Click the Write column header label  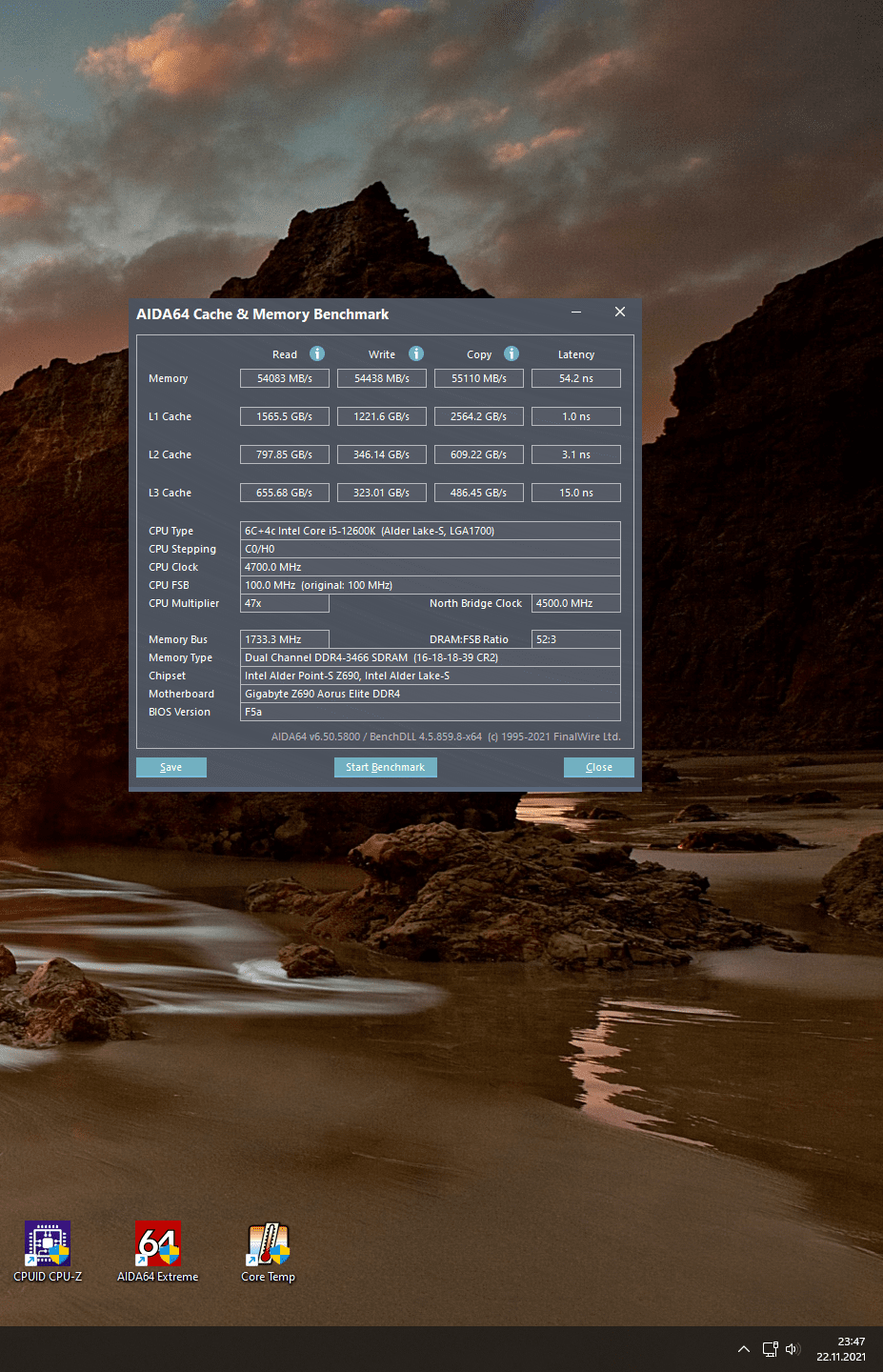point(382,354)
